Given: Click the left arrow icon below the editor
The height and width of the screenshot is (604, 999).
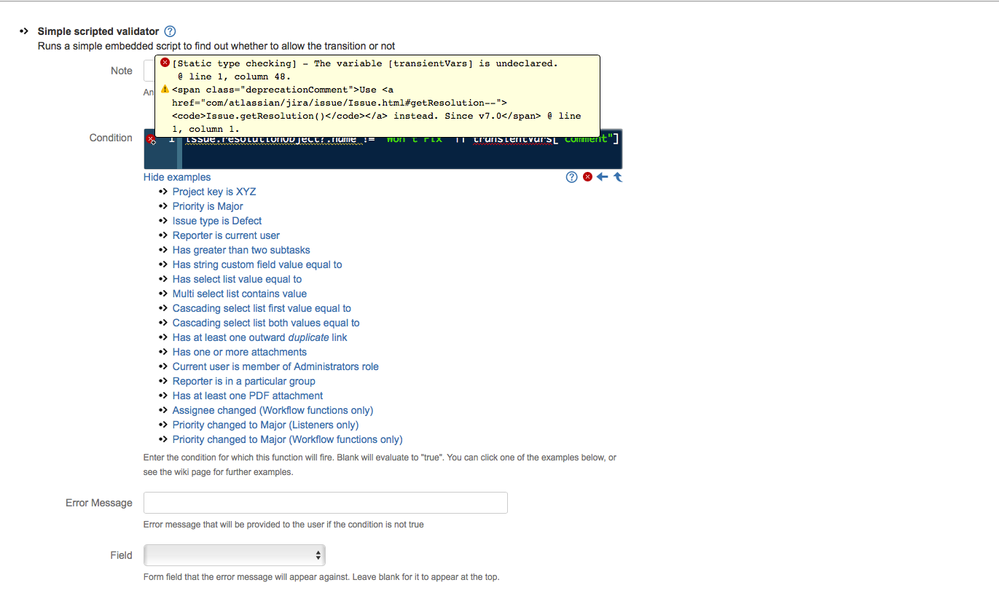Looking at the screenshot, I should pos(602,176).
